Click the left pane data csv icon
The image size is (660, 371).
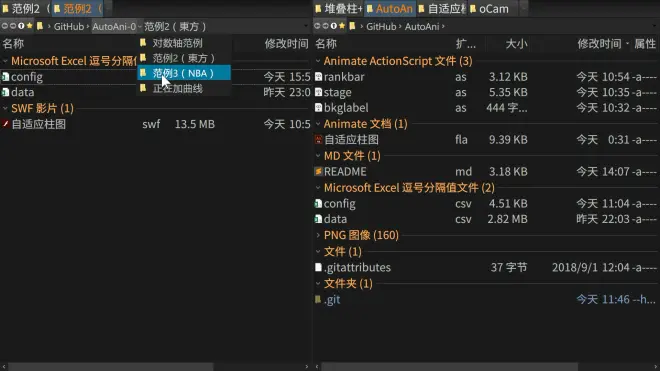5,92
